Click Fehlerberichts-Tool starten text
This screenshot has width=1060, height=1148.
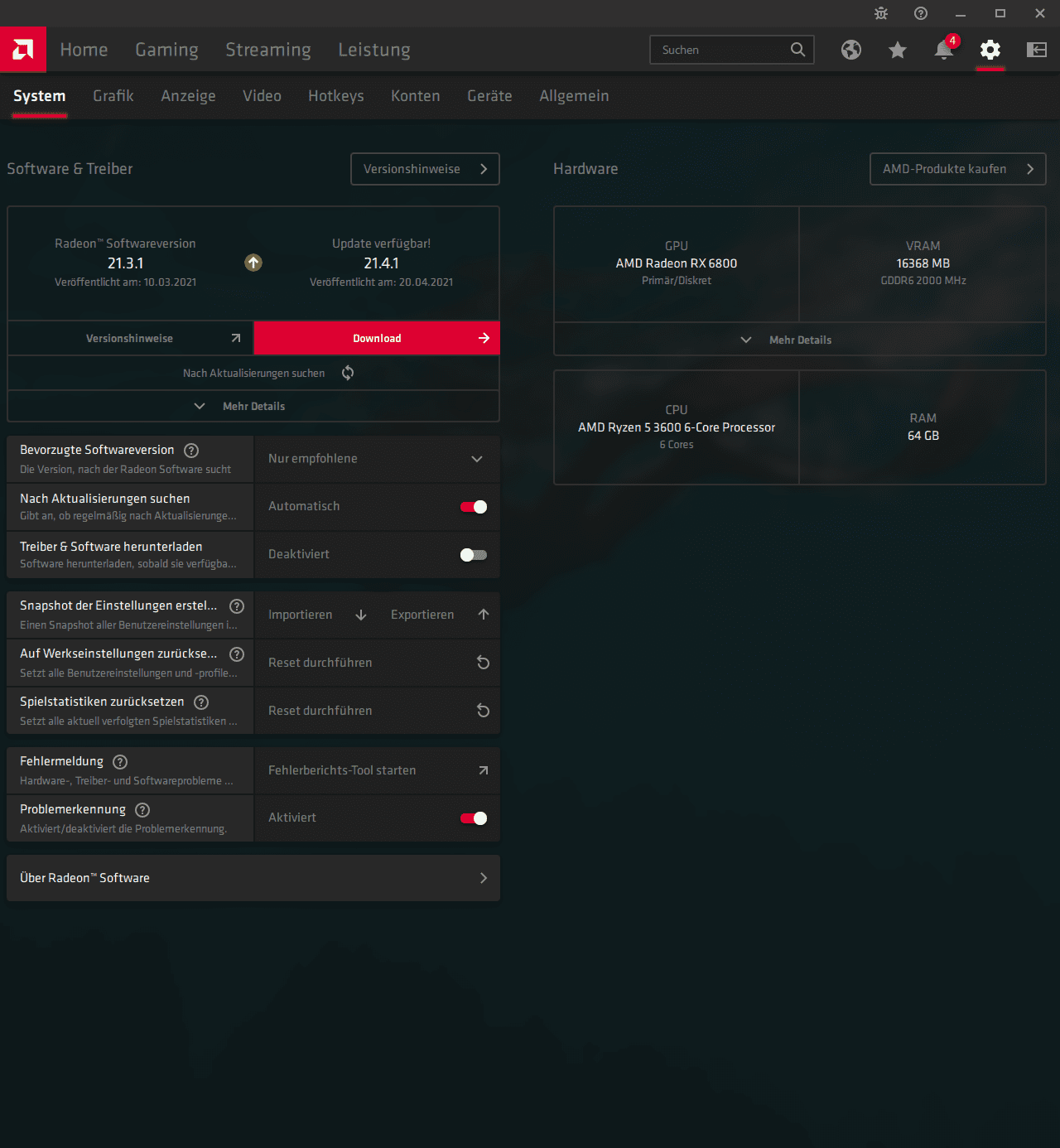[342, 770]
